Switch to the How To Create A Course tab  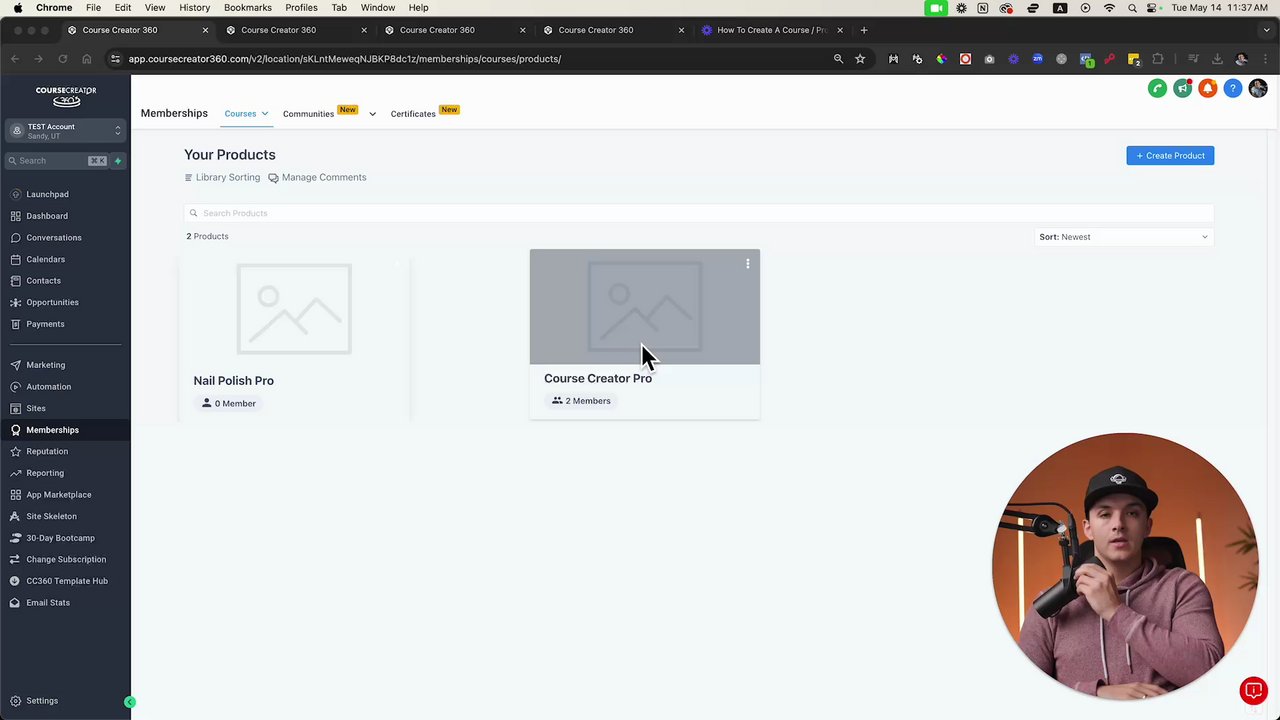[772, 30]
